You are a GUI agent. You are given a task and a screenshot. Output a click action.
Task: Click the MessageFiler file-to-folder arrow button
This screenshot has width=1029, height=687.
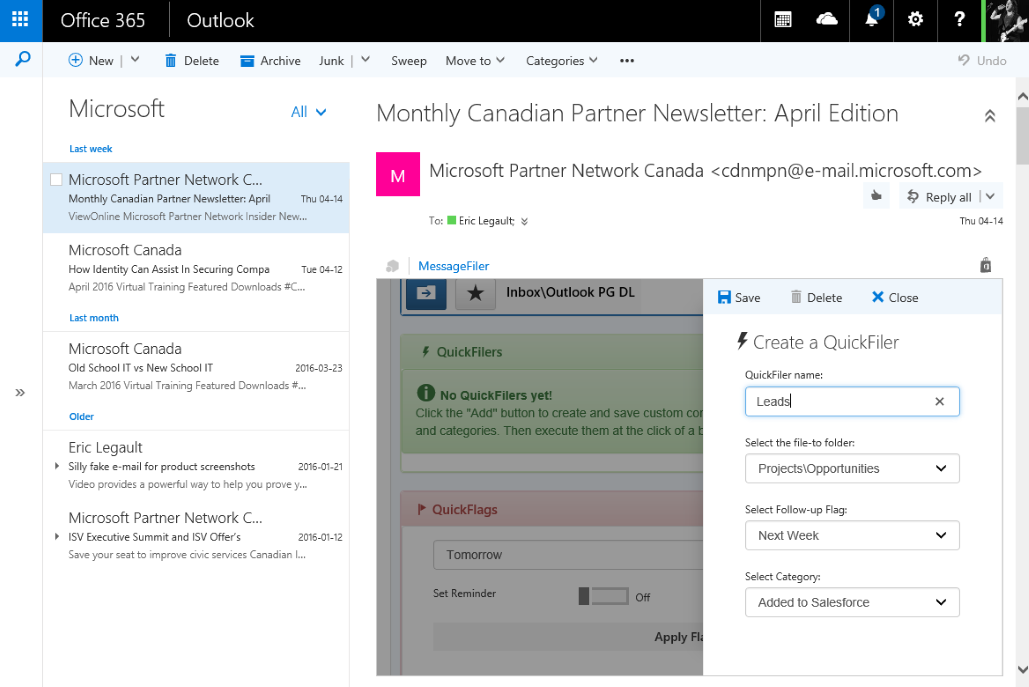pos(426,293)
